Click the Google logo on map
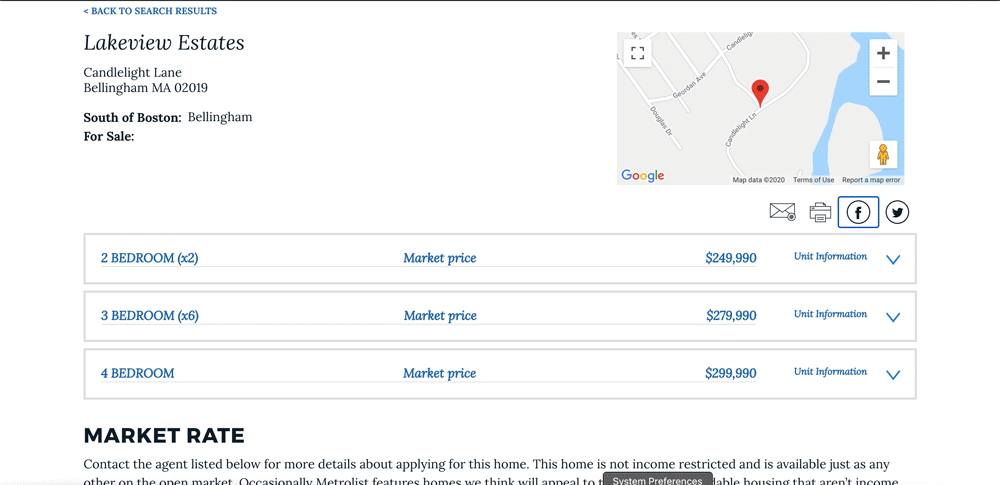The image size is (1000, 485). (x=643, y=176)
